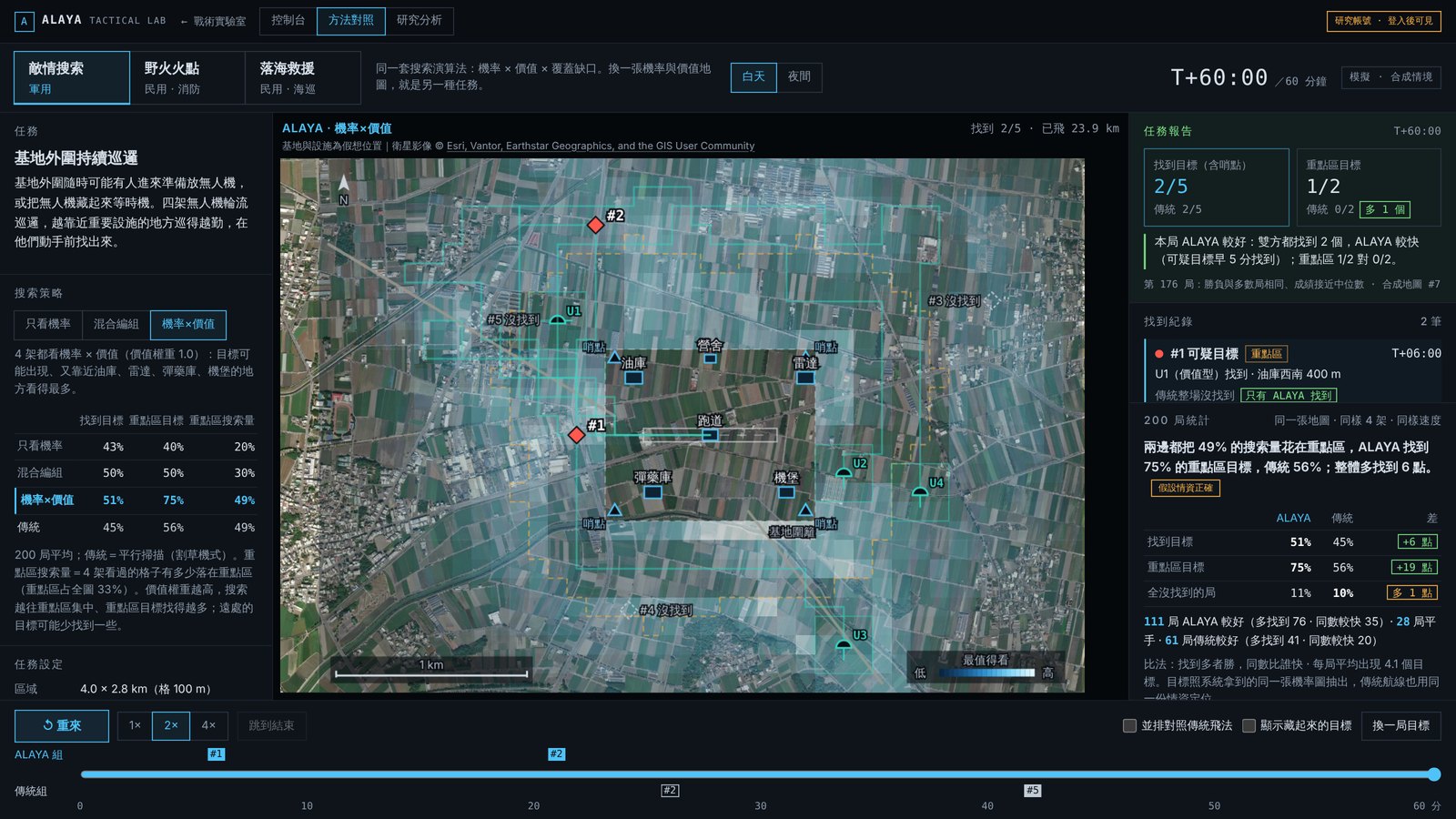Image resolution: width=1456 pixels, height=819 pixels.
Task: Set playback speed to 1×
Action: coord(135,726)
